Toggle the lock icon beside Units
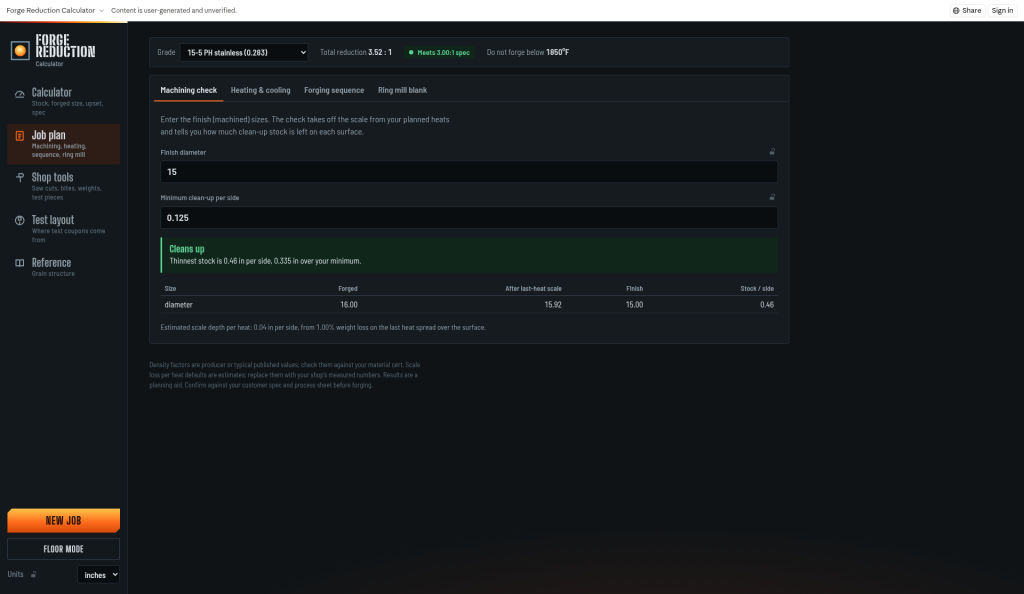Image resolution: width=1024 pixels, height=594 pixels. [33, 574]
